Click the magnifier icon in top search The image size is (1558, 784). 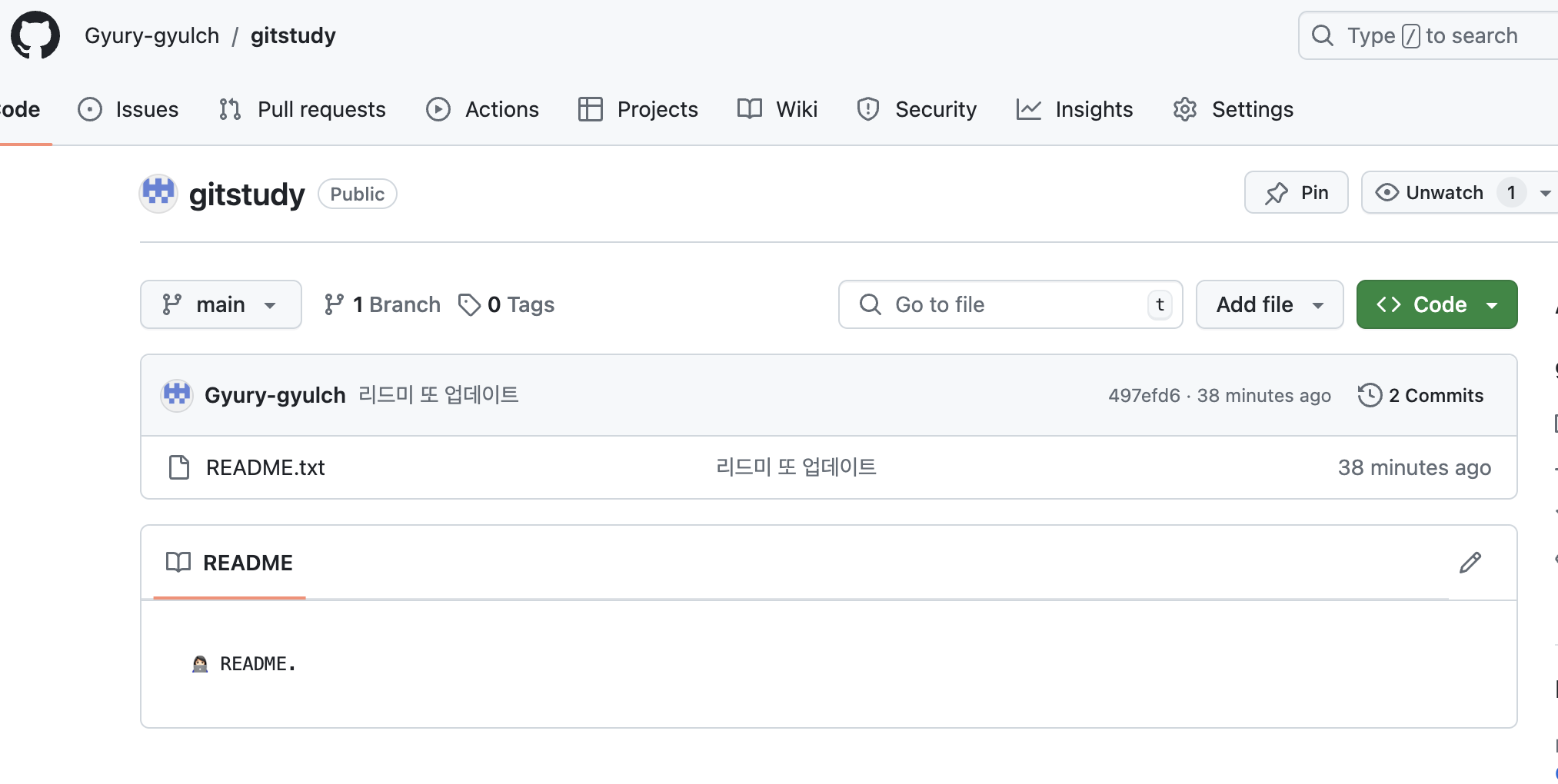pyautogui.click(x=1323, y=35)
